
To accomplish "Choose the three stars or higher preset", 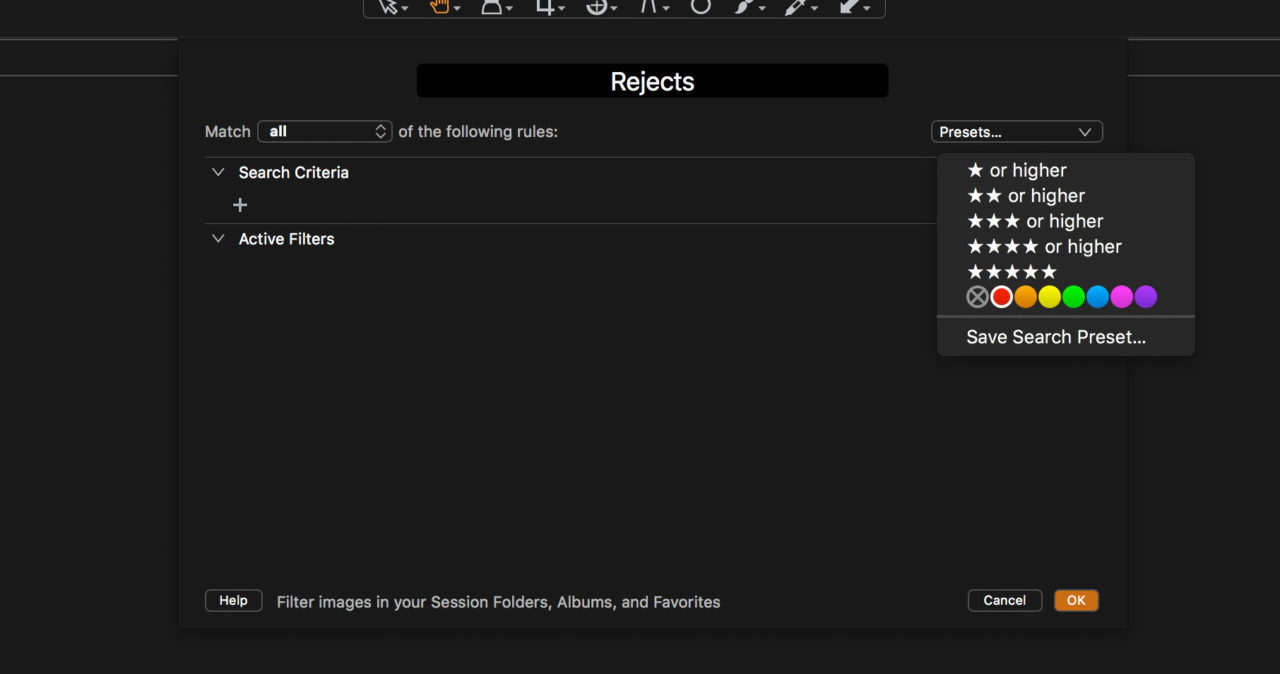I will [x=1035, y=221].
